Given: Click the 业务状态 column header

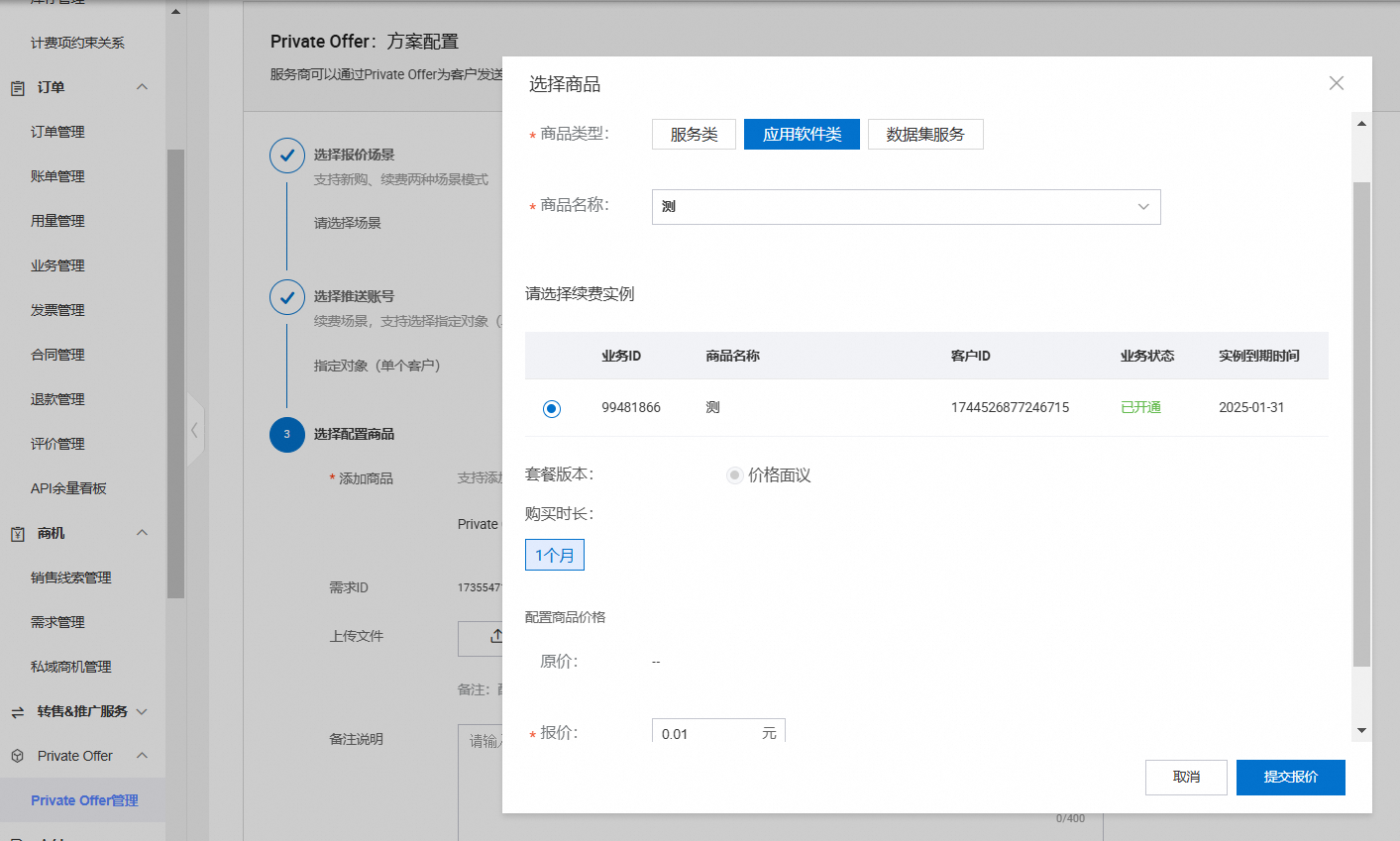Looking at the screenshot, I should click(1147, 356).
